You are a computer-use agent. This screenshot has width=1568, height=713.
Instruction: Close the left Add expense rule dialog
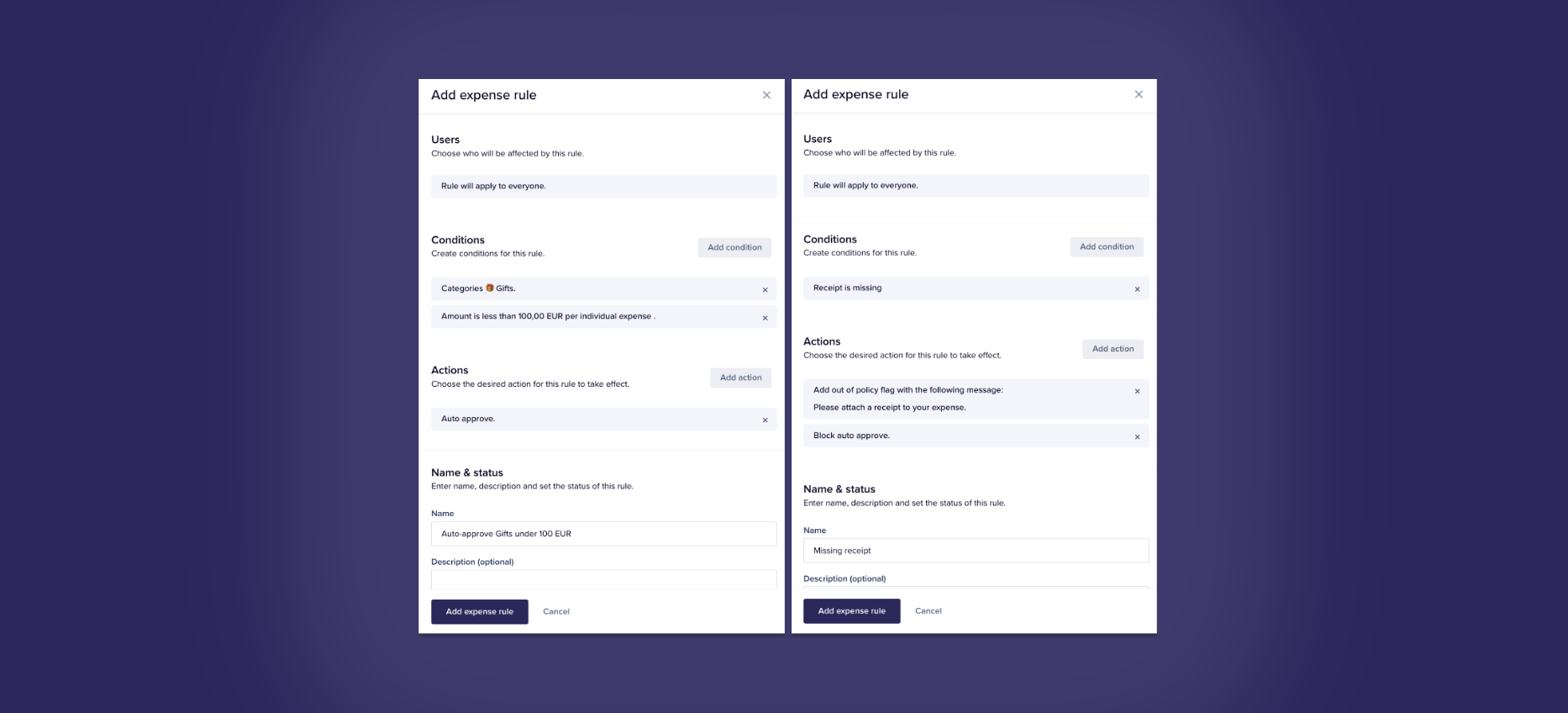(x=766, y=95)
